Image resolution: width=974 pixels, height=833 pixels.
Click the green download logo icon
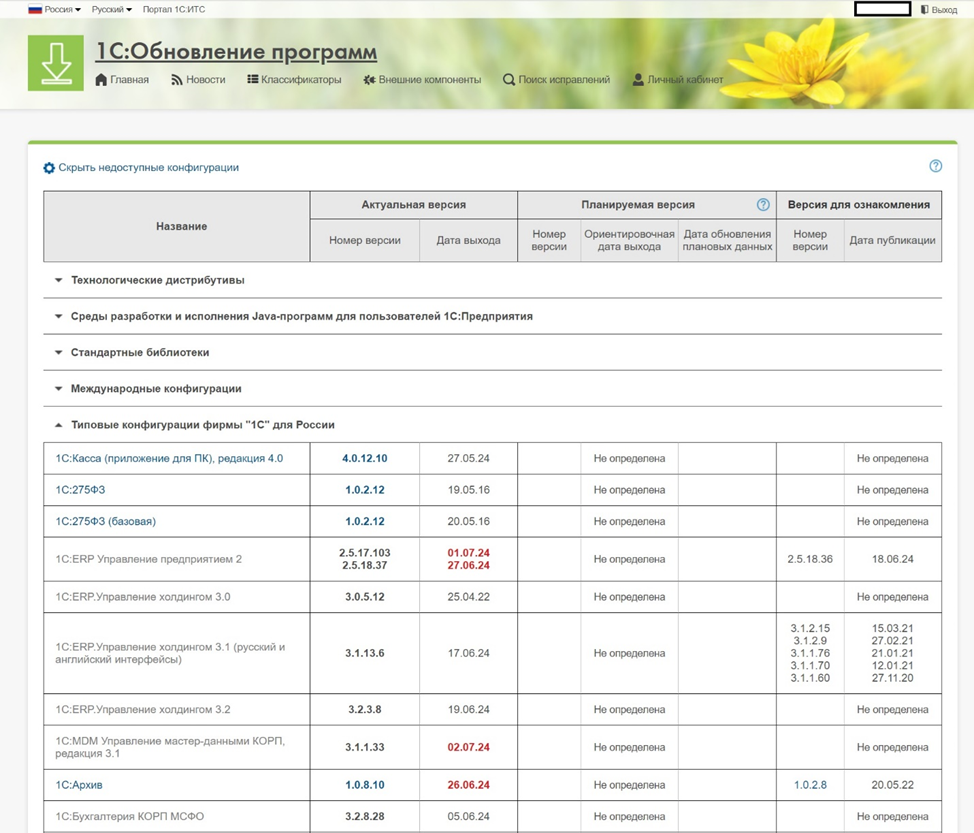[x=55, y=63]
